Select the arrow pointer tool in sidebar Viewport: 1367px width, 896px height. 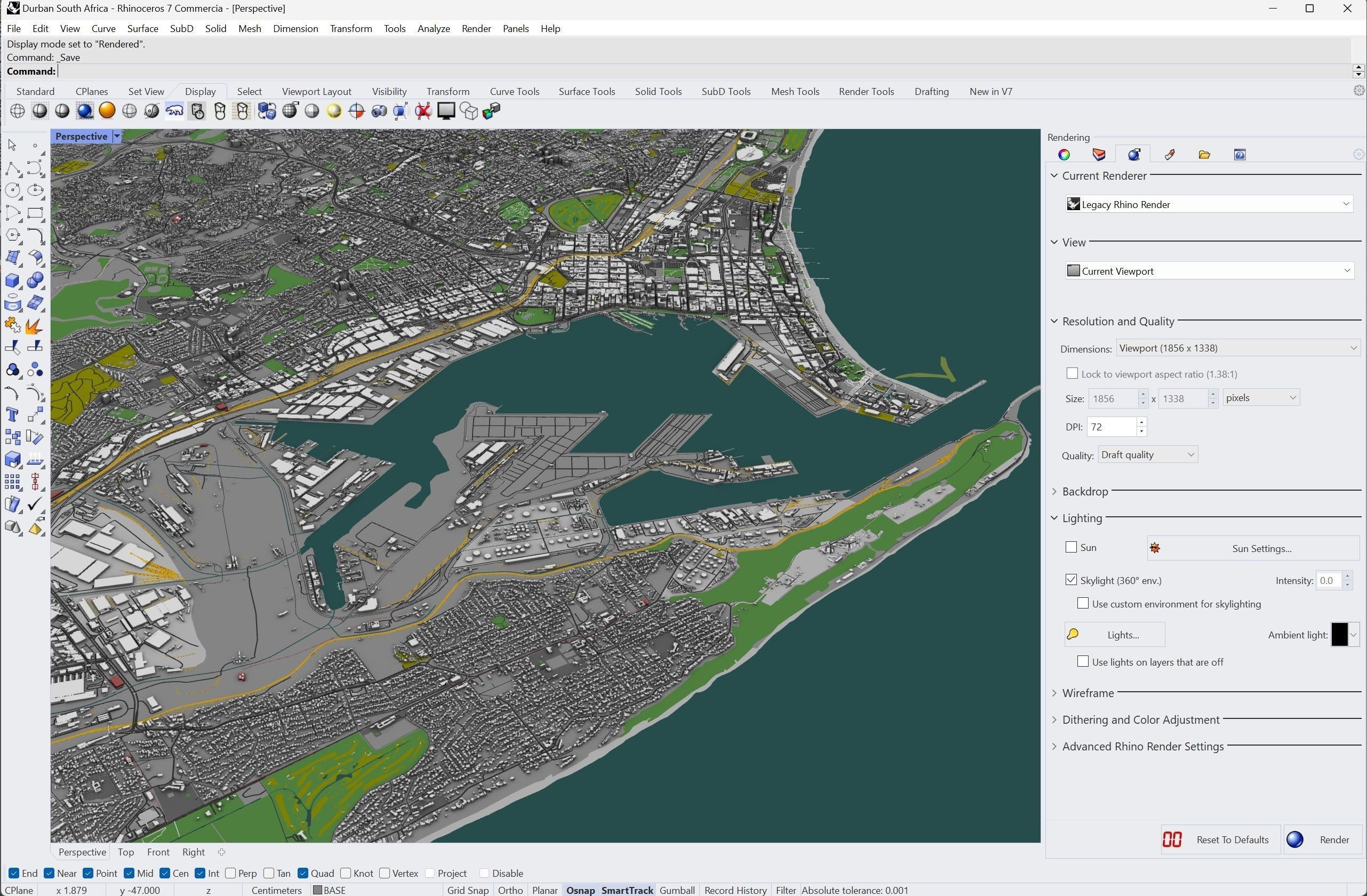(x=13, y=145)
